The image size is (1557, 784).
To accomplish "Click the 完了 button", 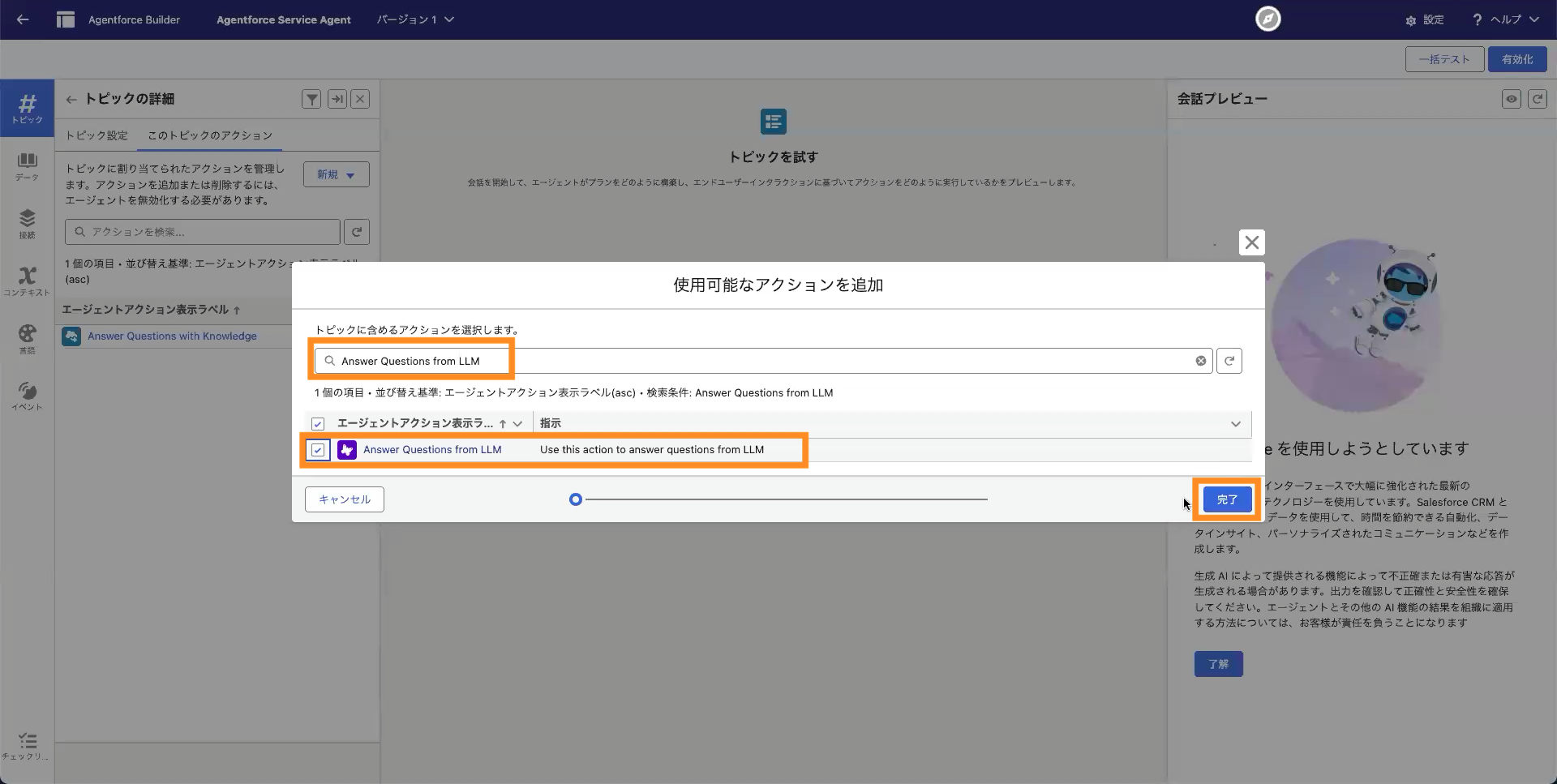I will [x=1227, y=499].
